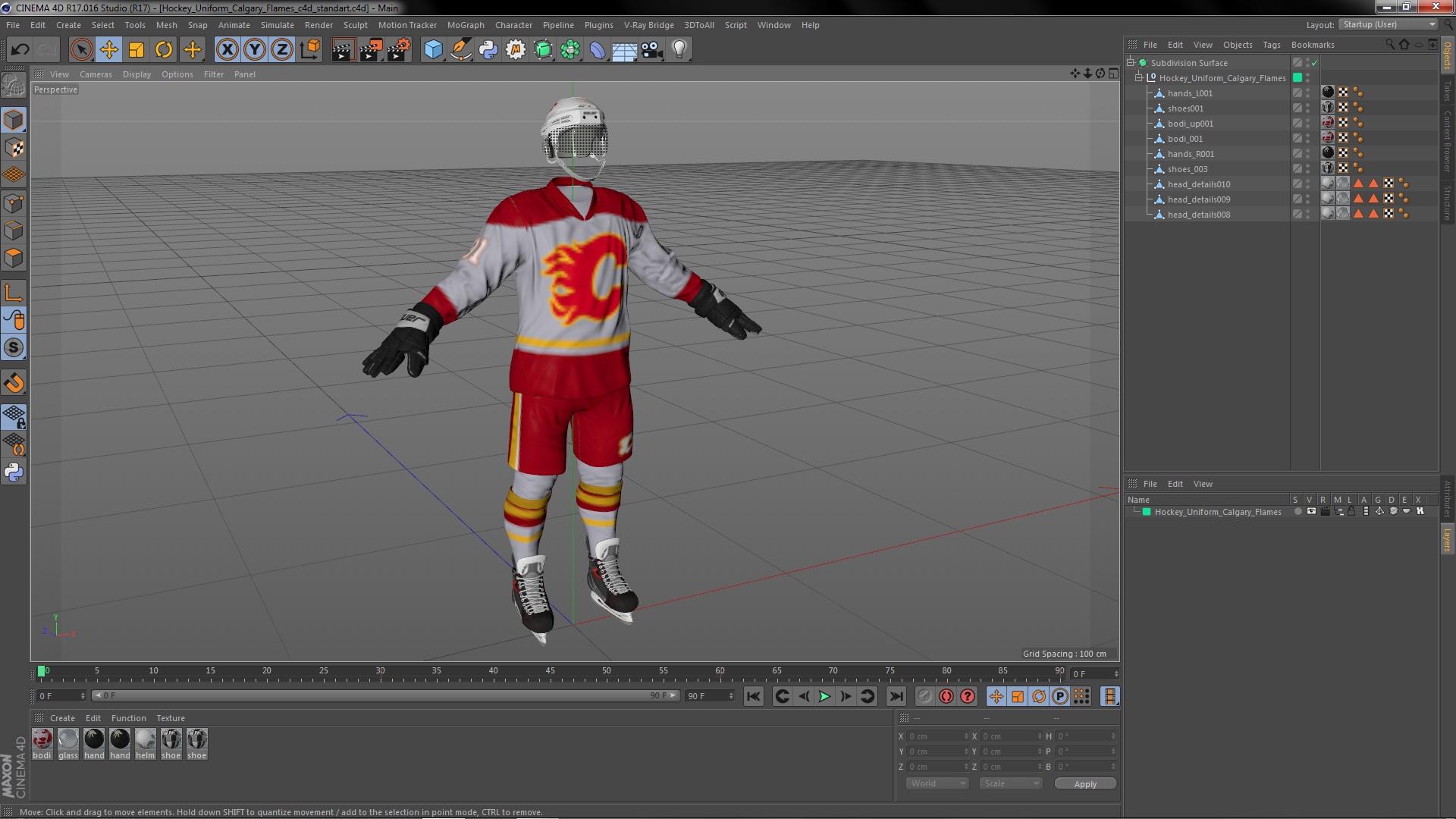
Task: Open viewport Cameras menu
Action: pos(96,74)
